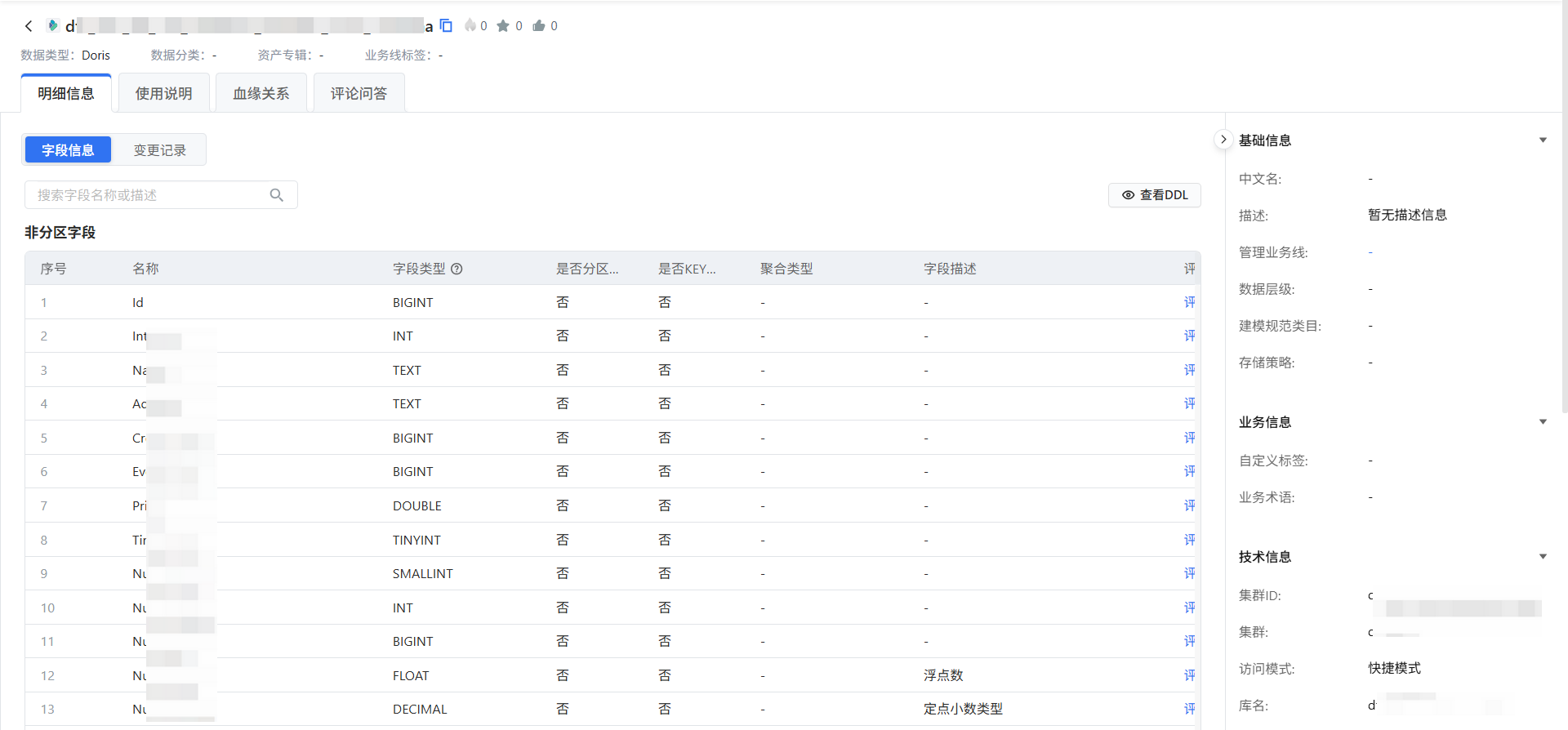Image resolution: width=1568 pixels, height=730 pixels.
Task: Click the help icon beside 字段类型
Action: point(457,269)
